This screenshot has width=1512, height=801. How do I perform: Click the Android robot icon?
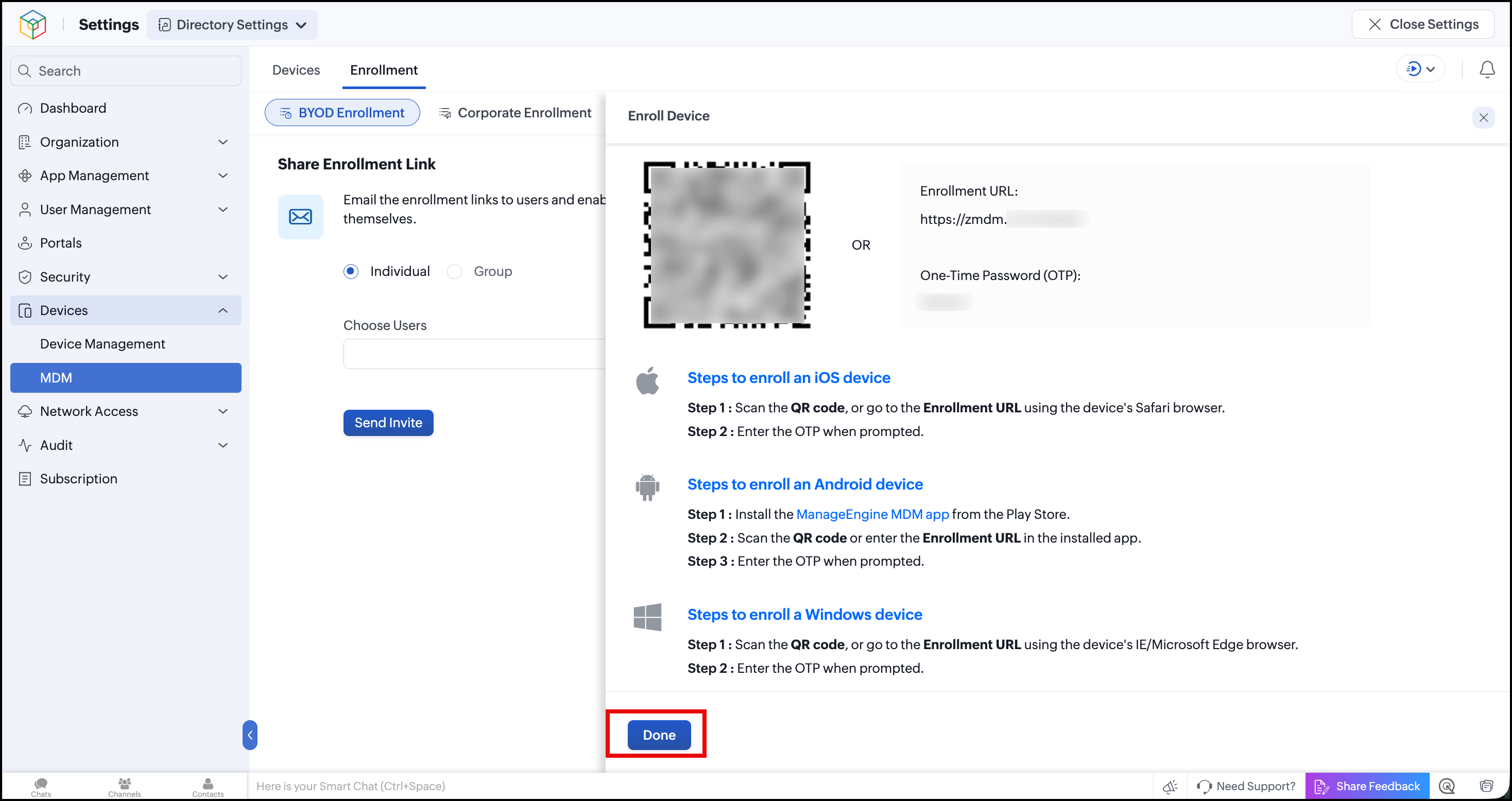pos(647,487)
